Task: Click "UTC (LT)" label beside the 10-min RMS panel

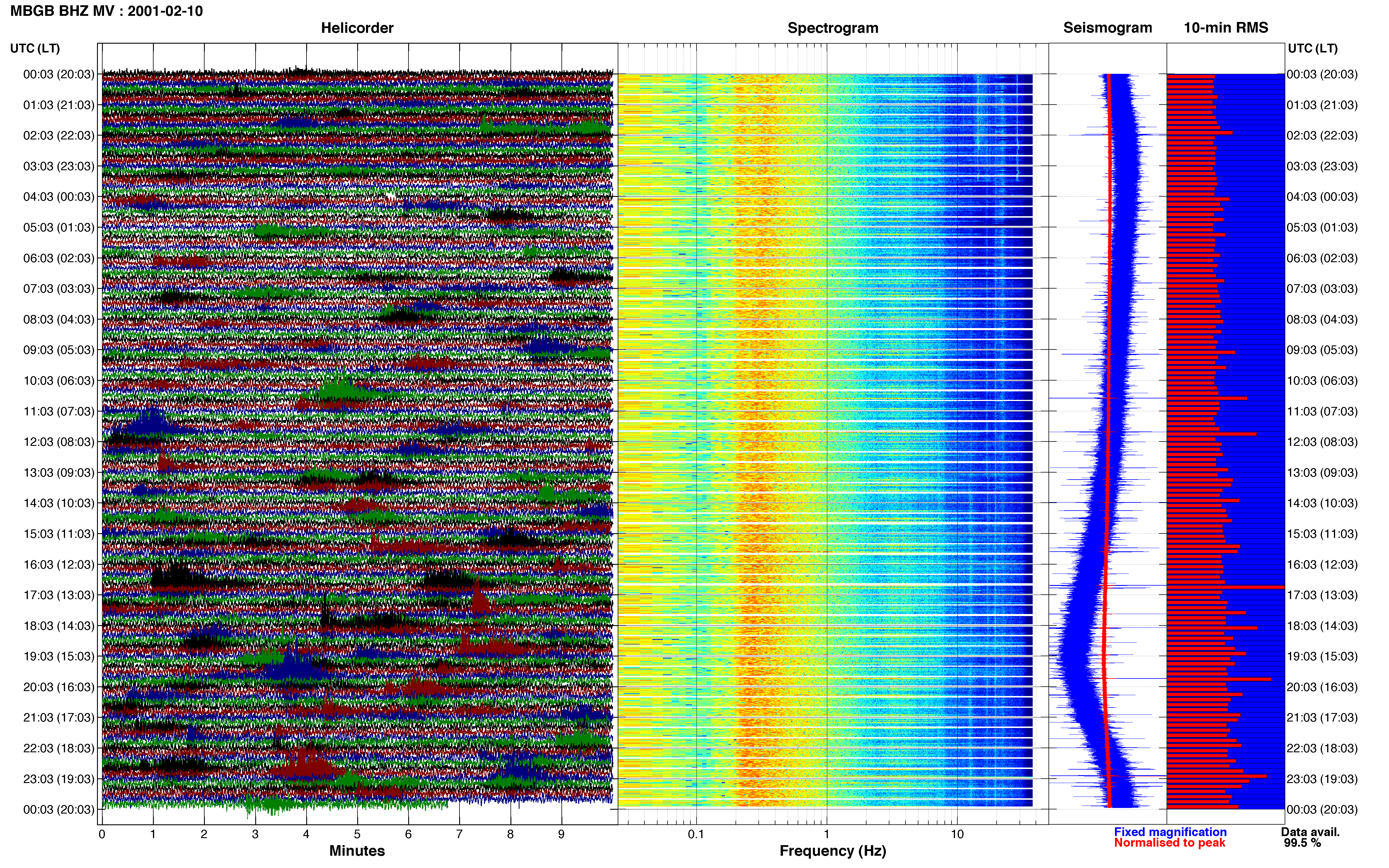Action: pos(1313,48)
